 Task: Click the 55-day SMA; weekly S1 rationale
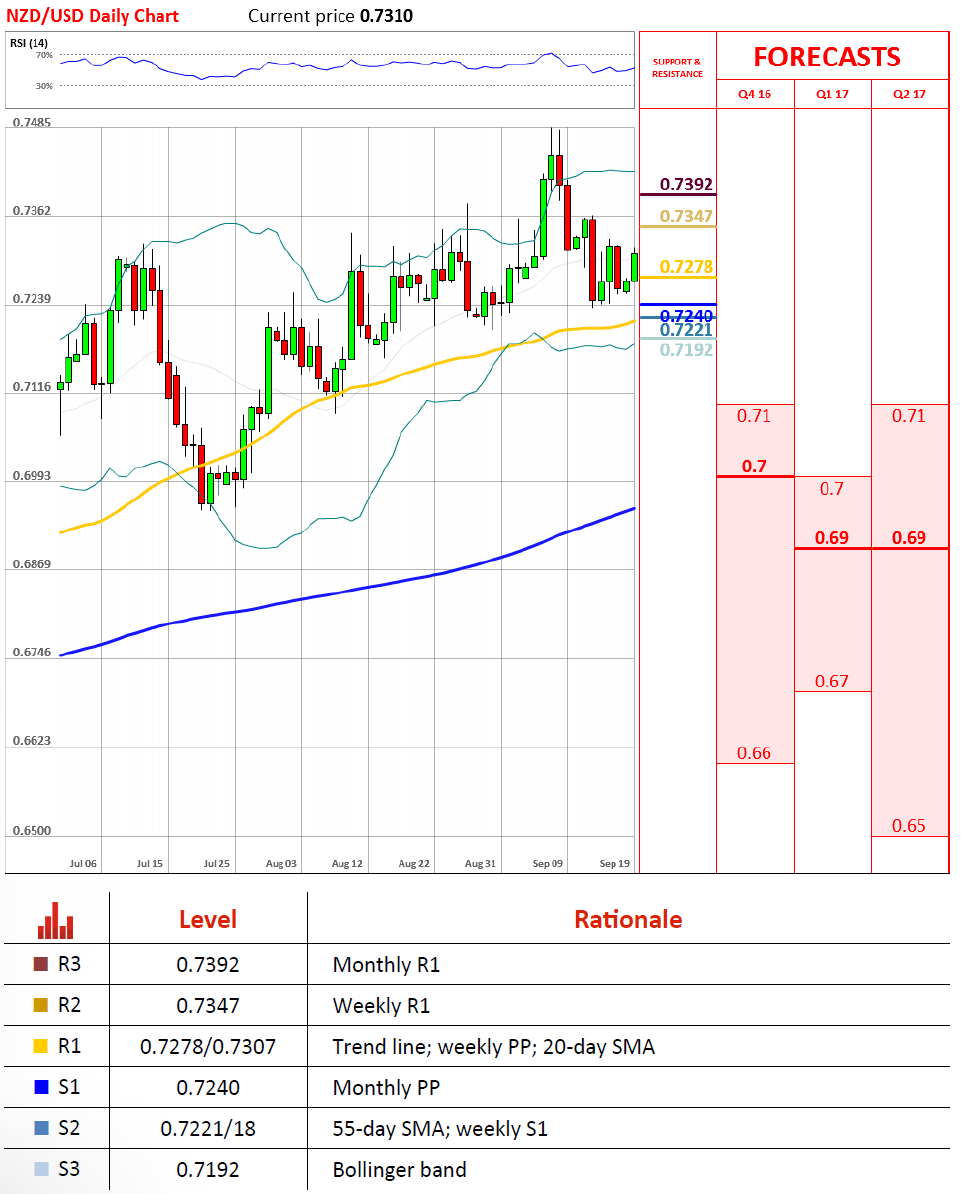tap(440, 1129)
